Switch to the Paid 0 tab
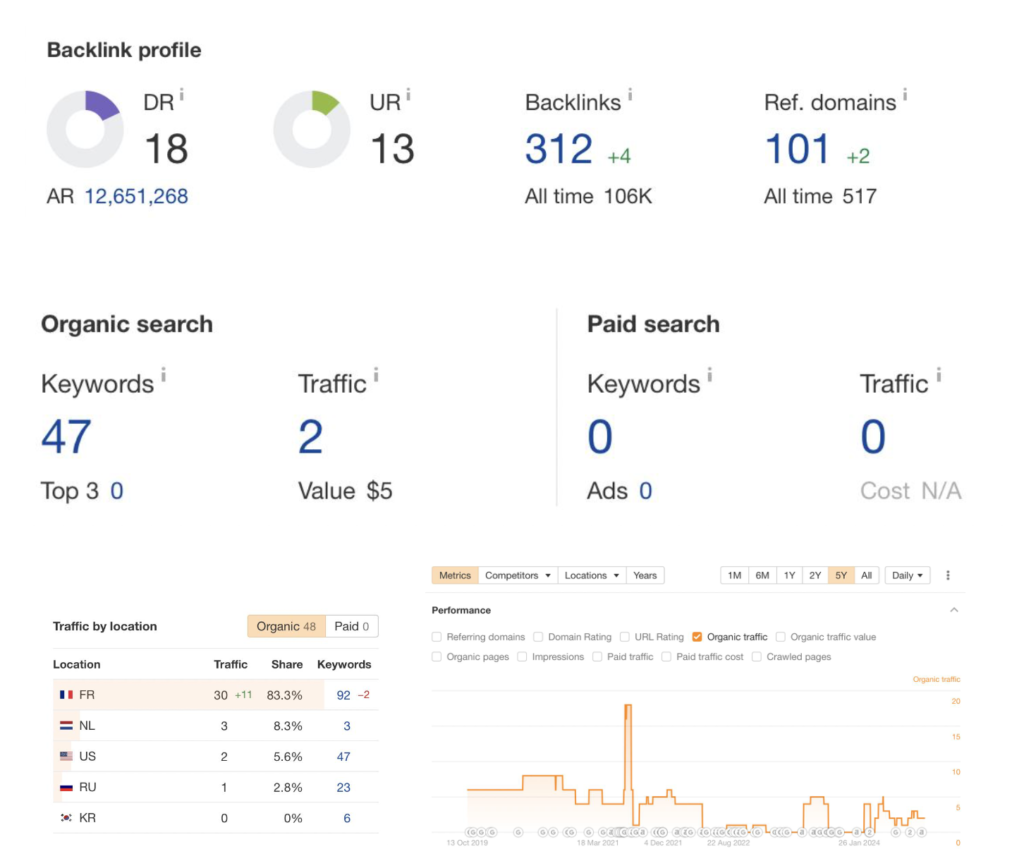The width and height of the screenshot is (1024, 849). (352, 626)
